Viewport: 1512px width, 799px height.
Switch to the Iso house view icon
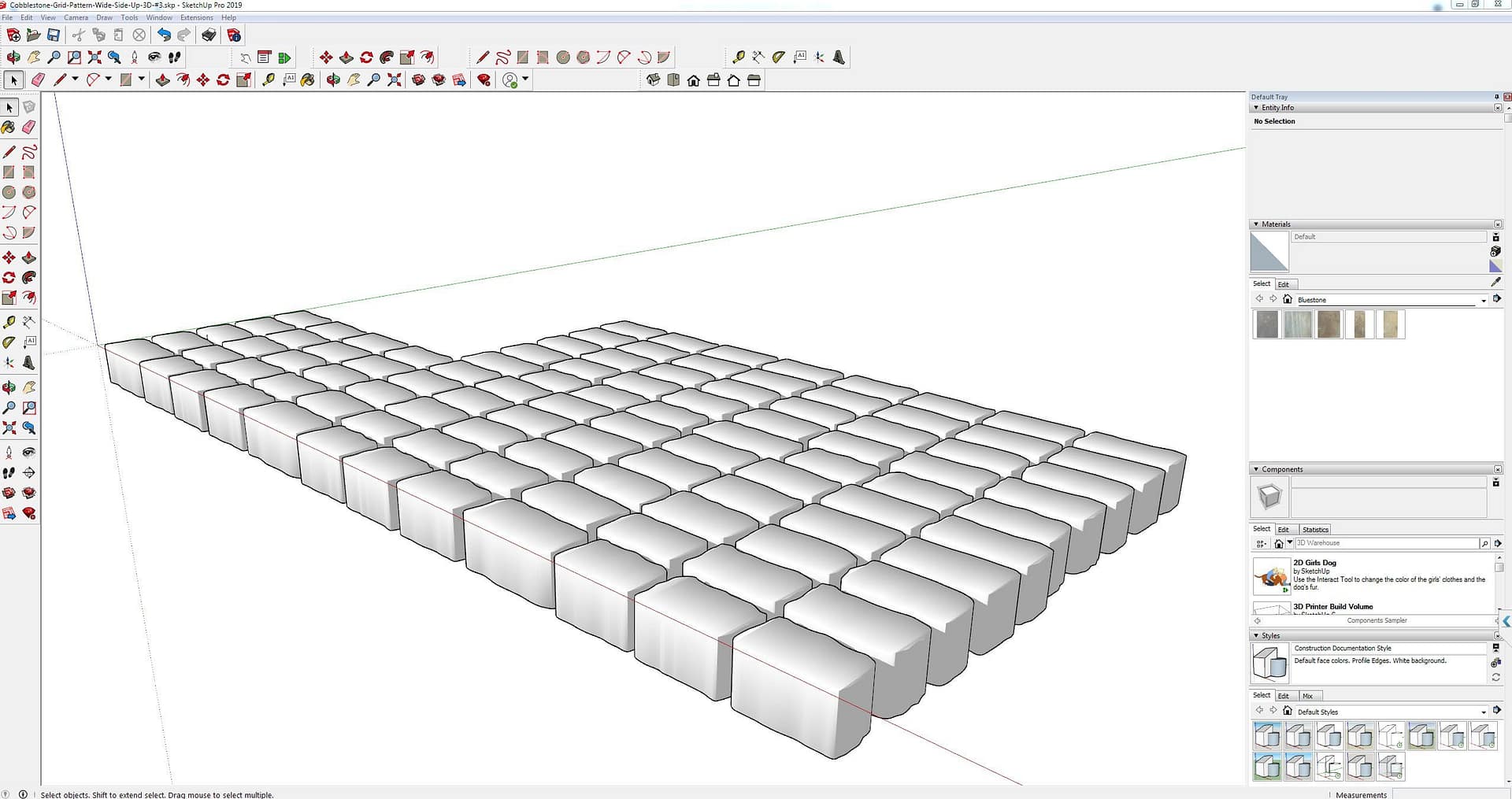tap(653, 80)
